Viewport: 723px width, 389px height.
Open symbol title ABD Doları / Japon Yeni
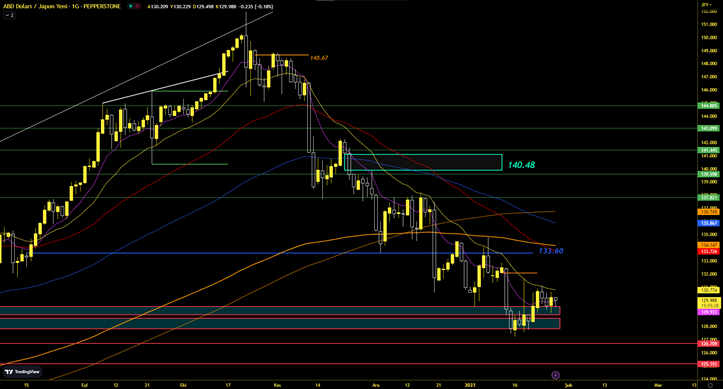(62, 6)
